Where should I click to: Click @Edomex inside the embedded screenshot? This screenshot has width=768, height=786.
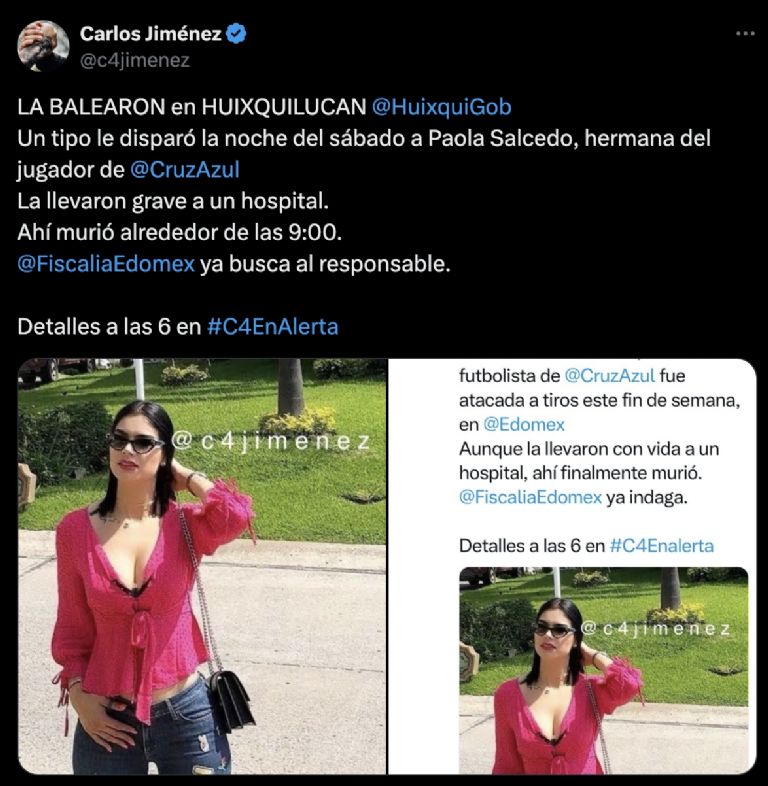tap(524, 425)
